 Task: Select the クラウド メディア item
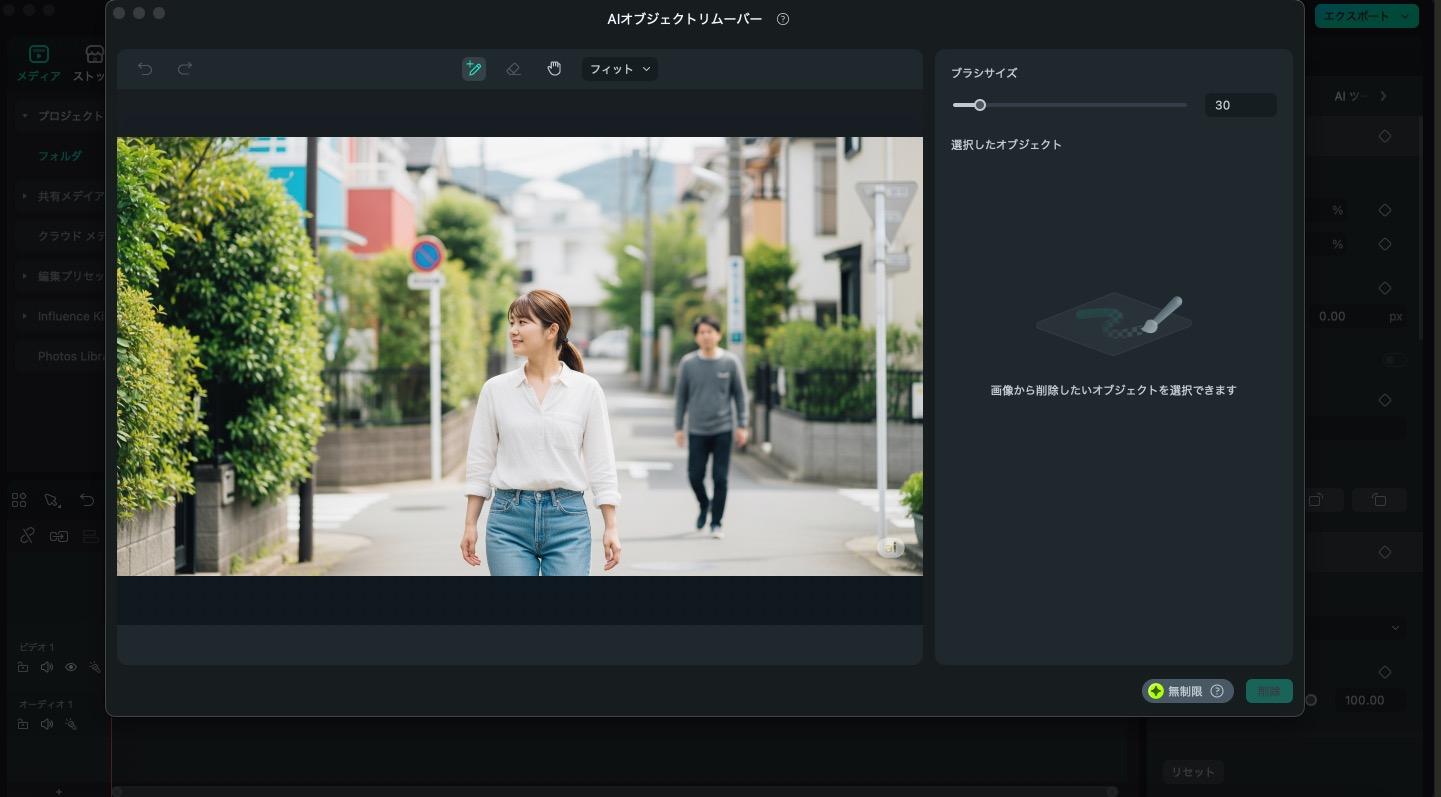click(71, 236)
